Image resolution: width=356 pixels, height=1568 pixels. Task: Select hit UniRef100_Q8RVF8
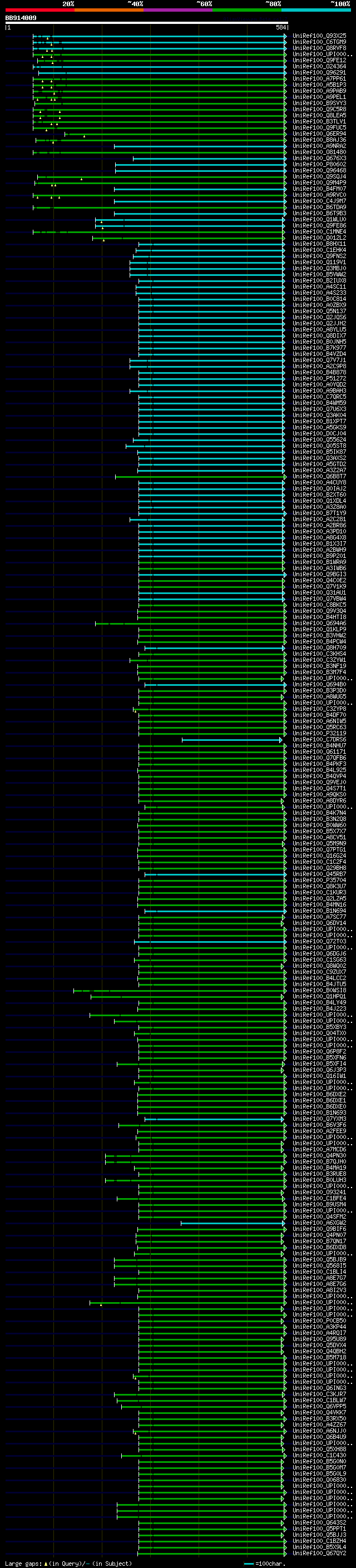[319, 48]
